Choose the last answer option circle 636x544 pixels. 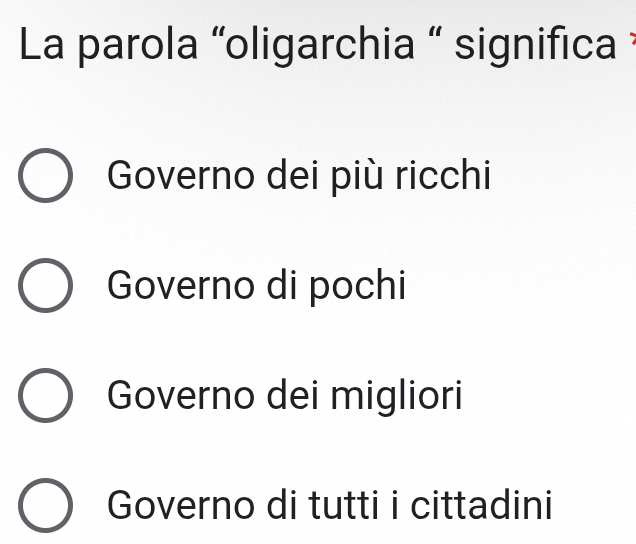45,506
